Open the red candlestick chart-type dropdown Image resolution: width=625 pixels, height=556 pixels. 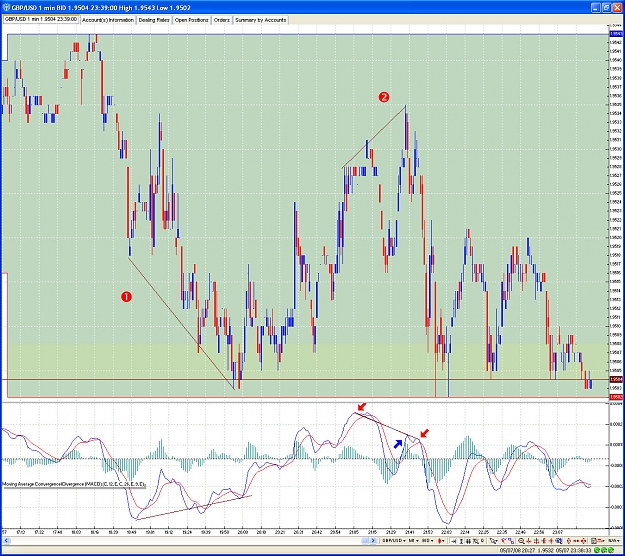coord(441,541)
